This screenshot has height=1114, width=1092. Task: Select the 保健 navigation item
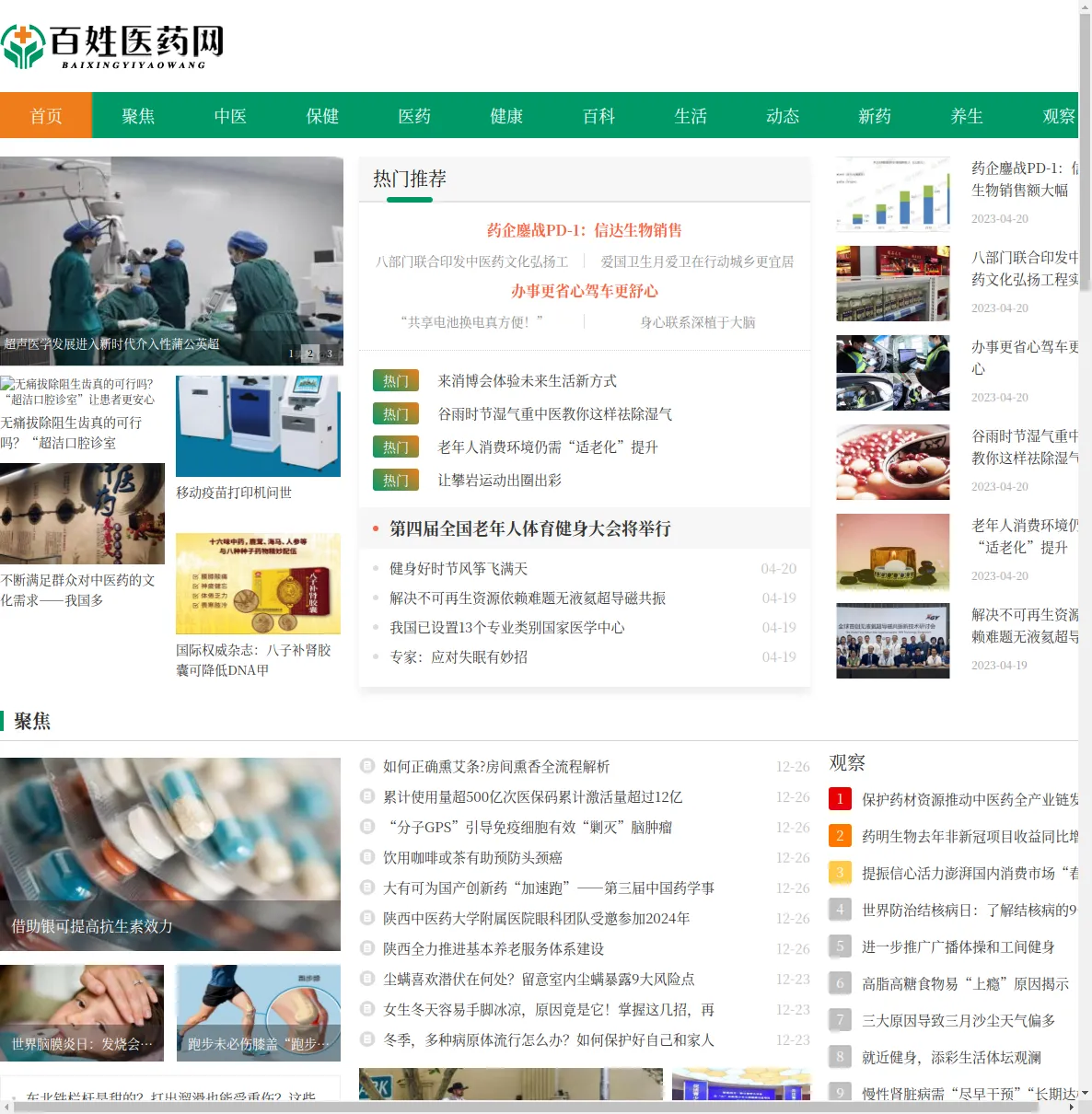tap(322, 115)
